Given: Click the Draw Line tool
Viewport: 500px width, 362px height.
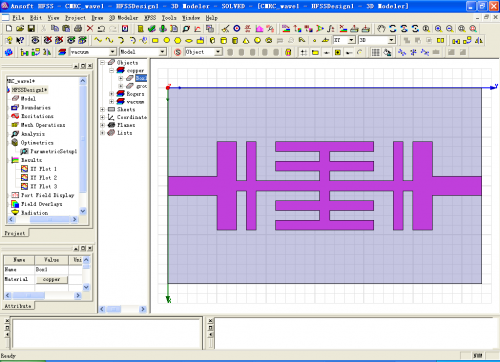Looking at the screenshot, I should point(97,41).
